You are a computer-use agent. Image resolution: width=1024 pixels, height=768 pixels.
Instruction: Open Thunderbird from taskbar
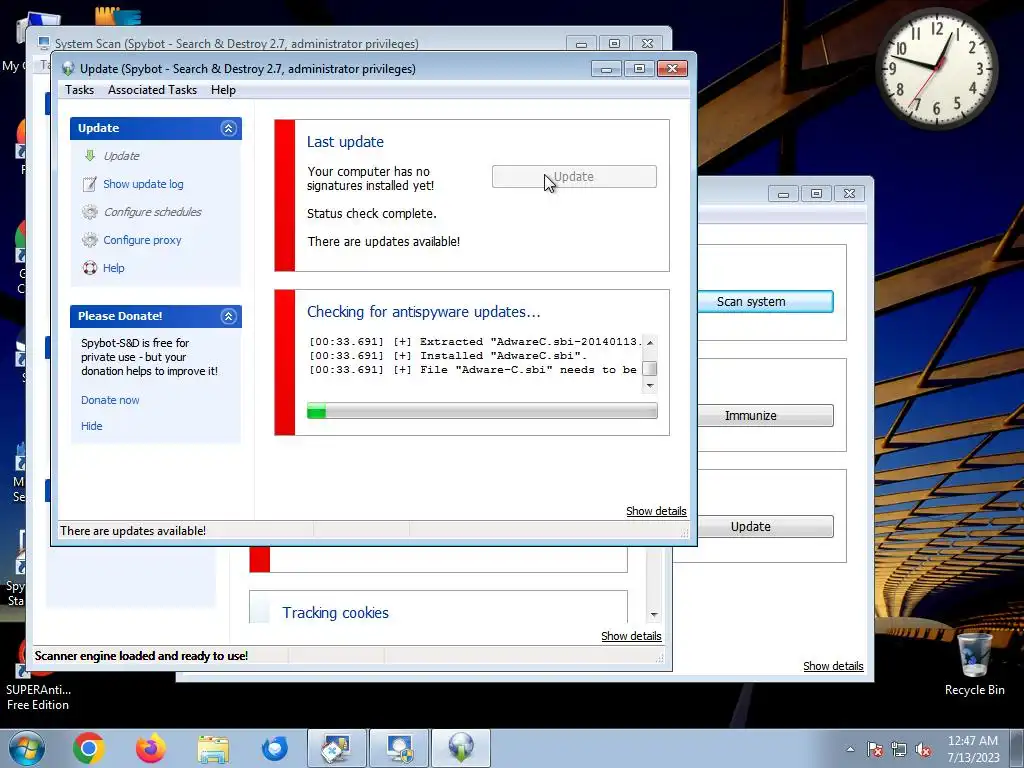click(x=274, y=748)
